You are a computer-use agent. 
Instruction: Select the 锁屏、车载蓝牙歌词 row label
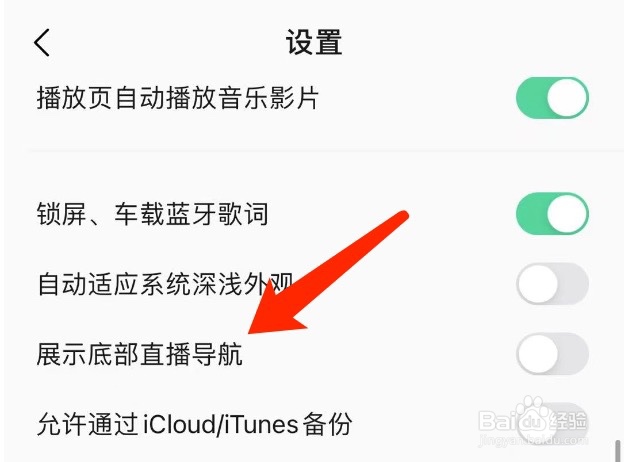[x=152, y=214]
